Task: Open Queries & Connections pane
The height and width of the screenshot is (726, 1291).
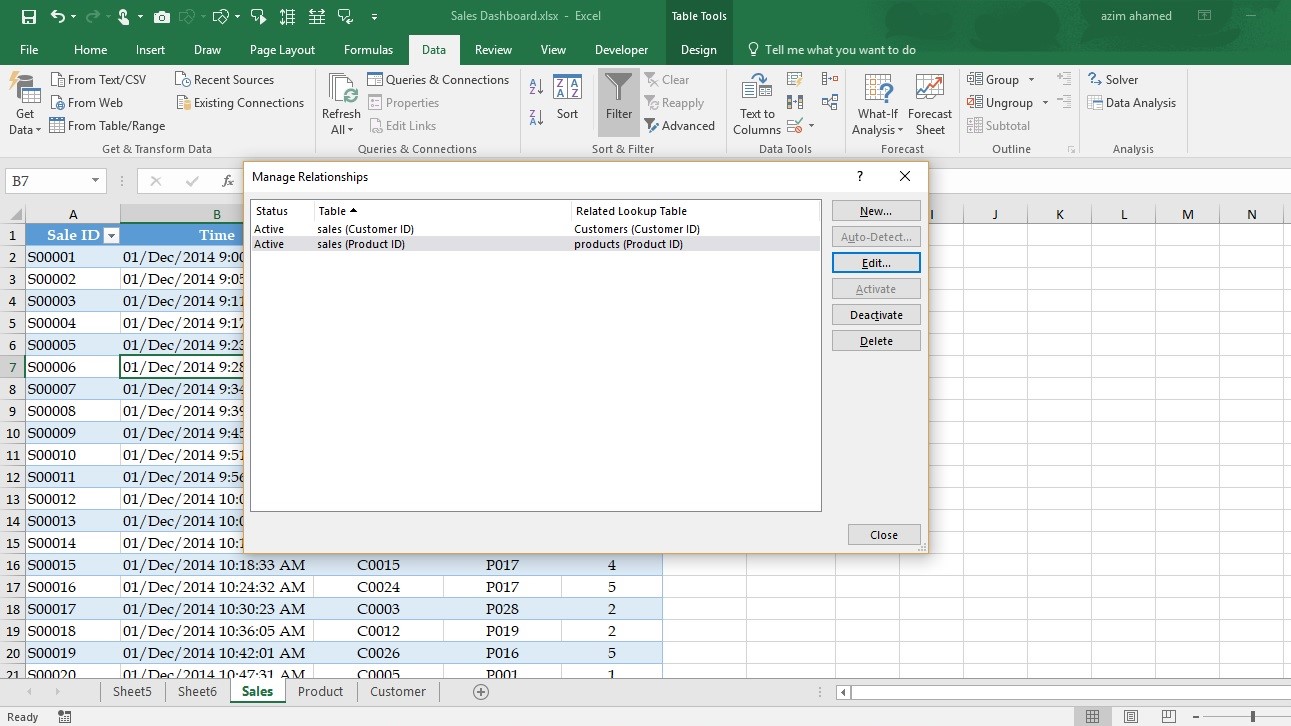Action: [x=438, y=80]
